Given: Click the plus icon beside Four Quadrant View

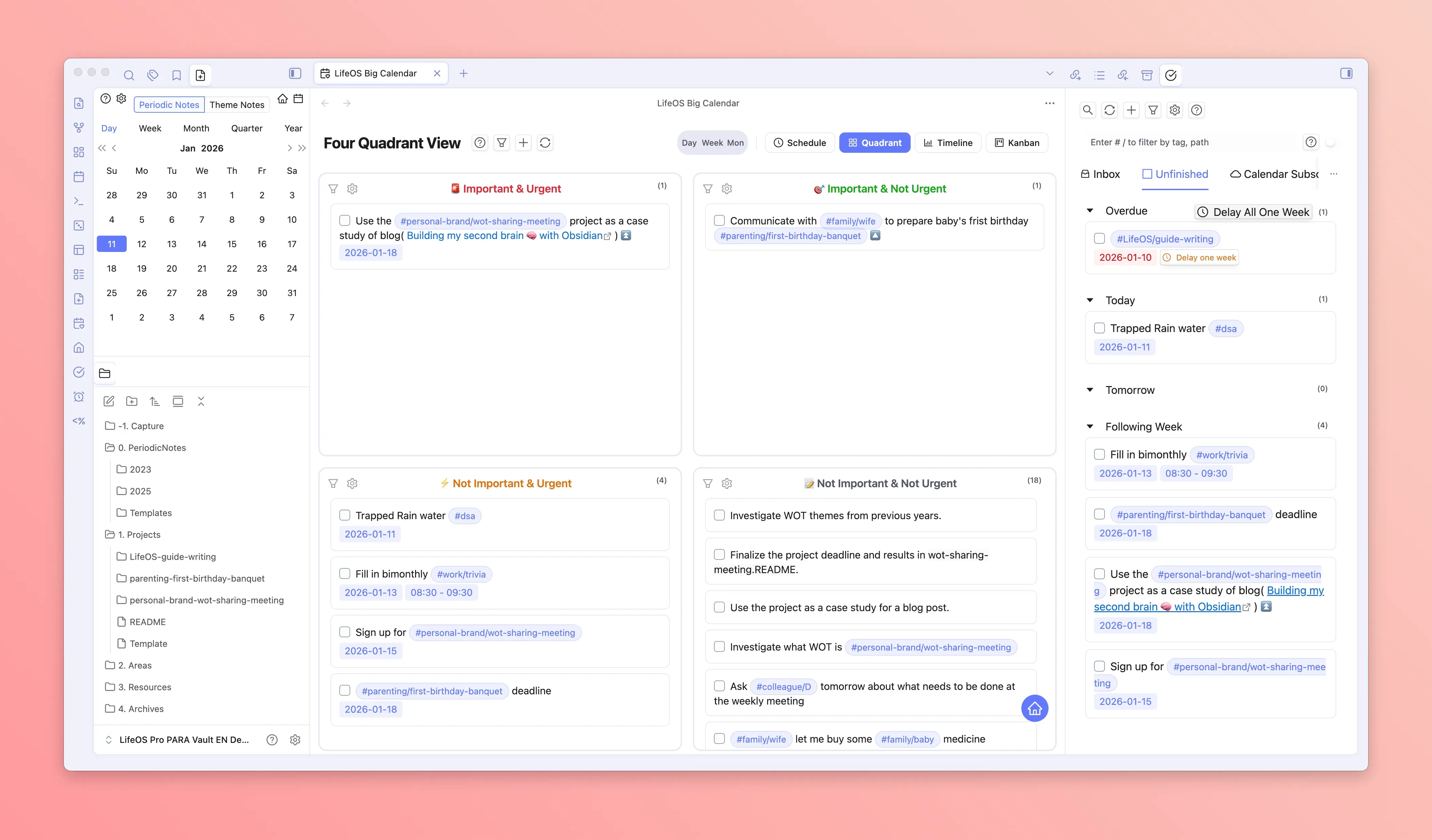Looking at the screenshot, I should click(x=523, y=143).
